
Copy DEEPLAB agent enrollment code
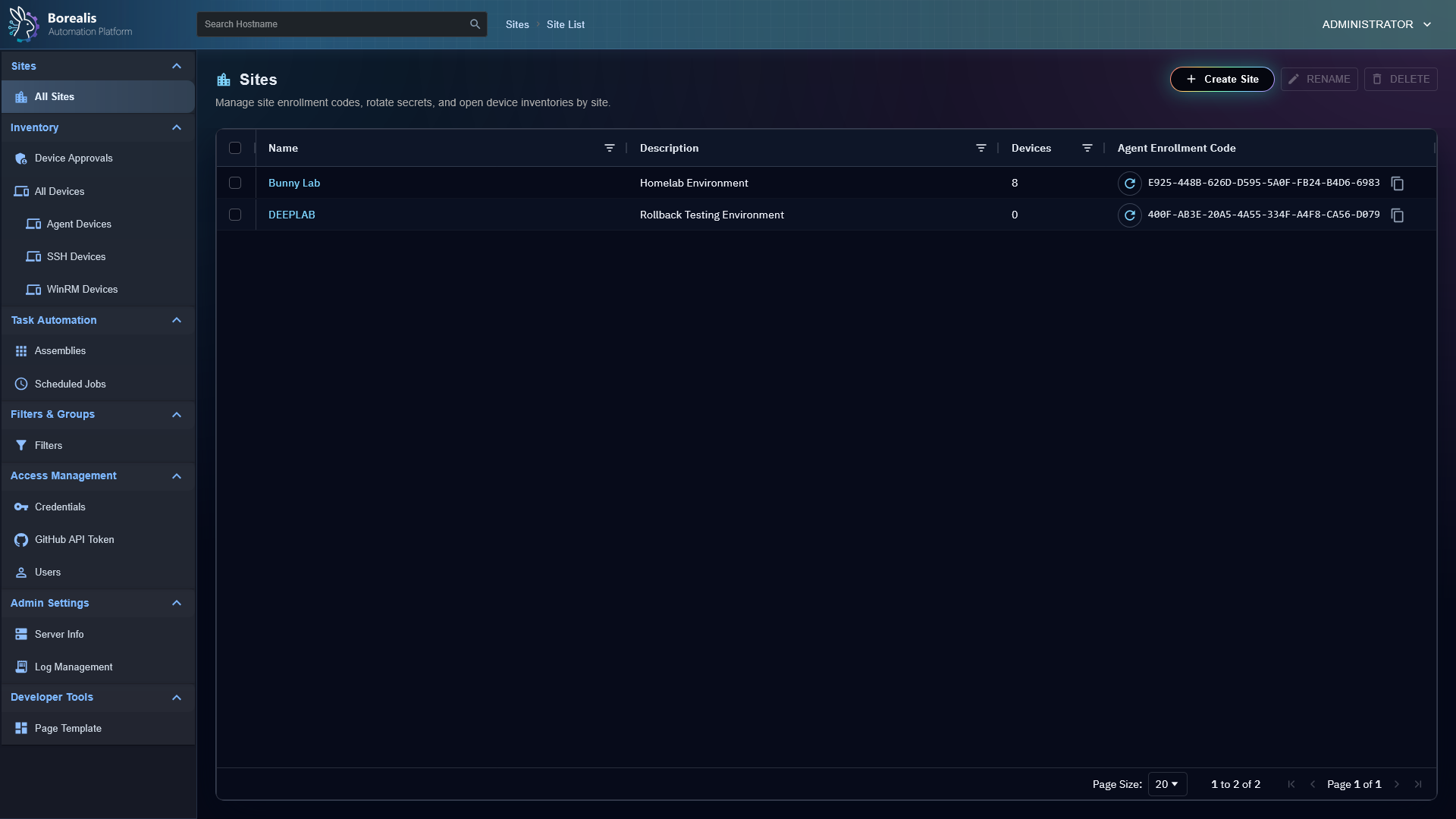tap(1397, 215)
